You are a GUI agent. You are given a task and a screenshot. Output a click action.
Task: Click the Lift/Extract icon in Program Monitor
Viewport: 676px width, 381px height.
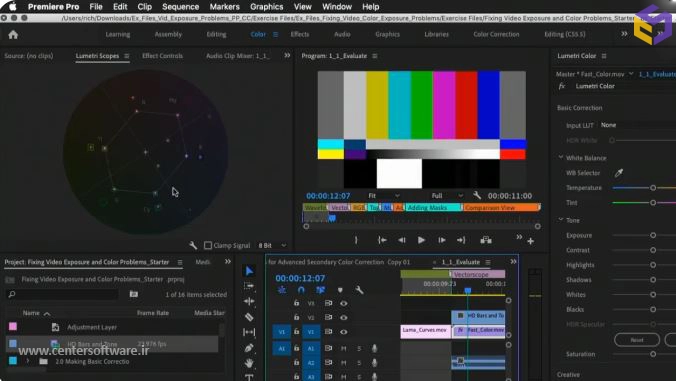click(x=486, y=240)
